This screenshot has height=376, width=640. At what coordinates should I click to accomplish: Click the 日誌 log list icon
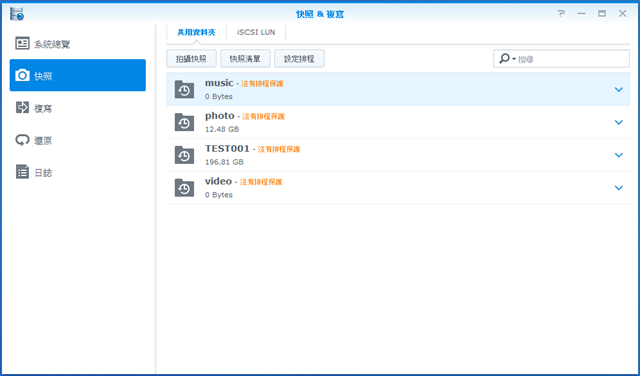click(x=22, y=172)
